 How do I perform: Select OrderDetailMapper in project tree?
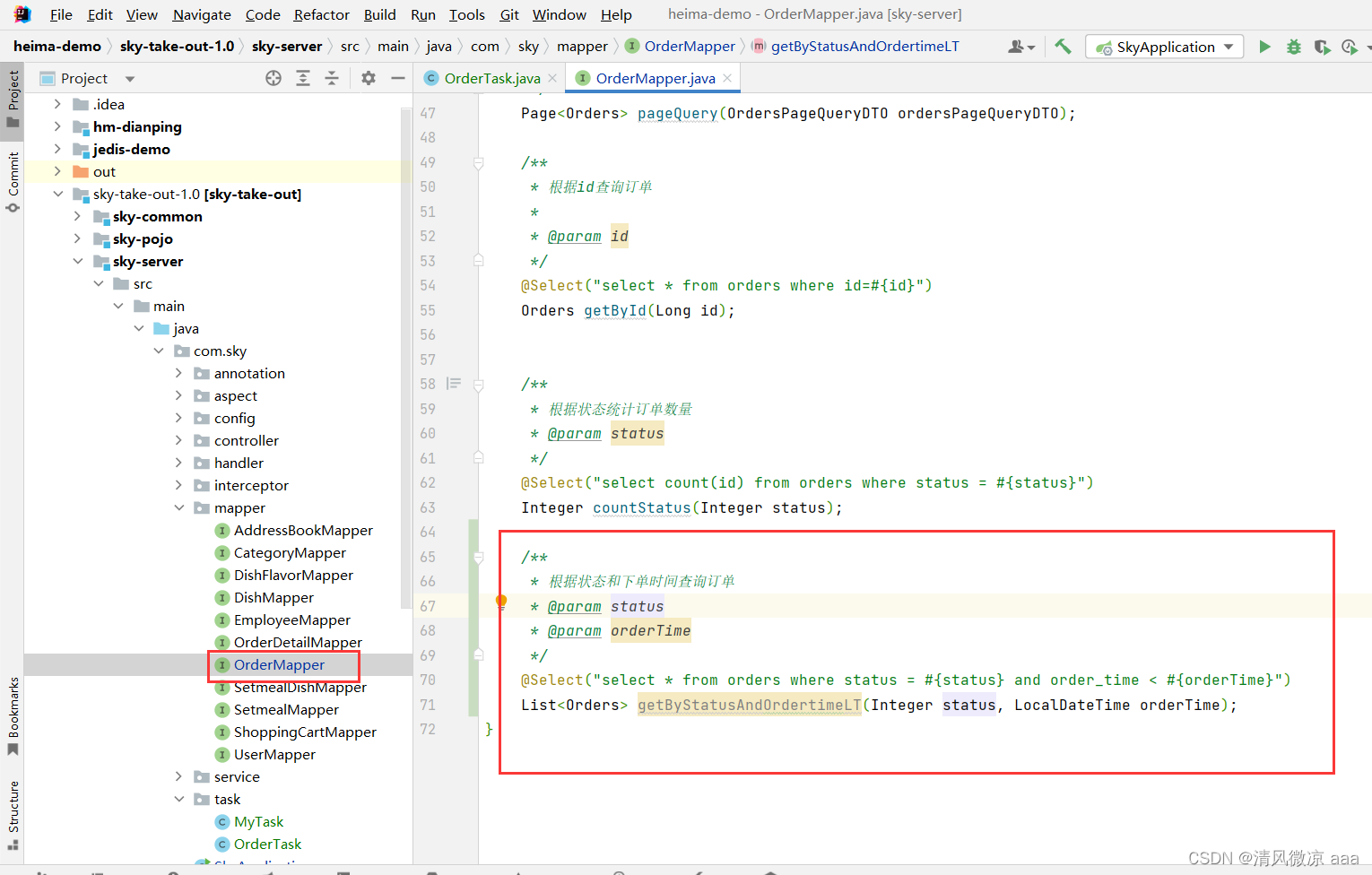298,642
